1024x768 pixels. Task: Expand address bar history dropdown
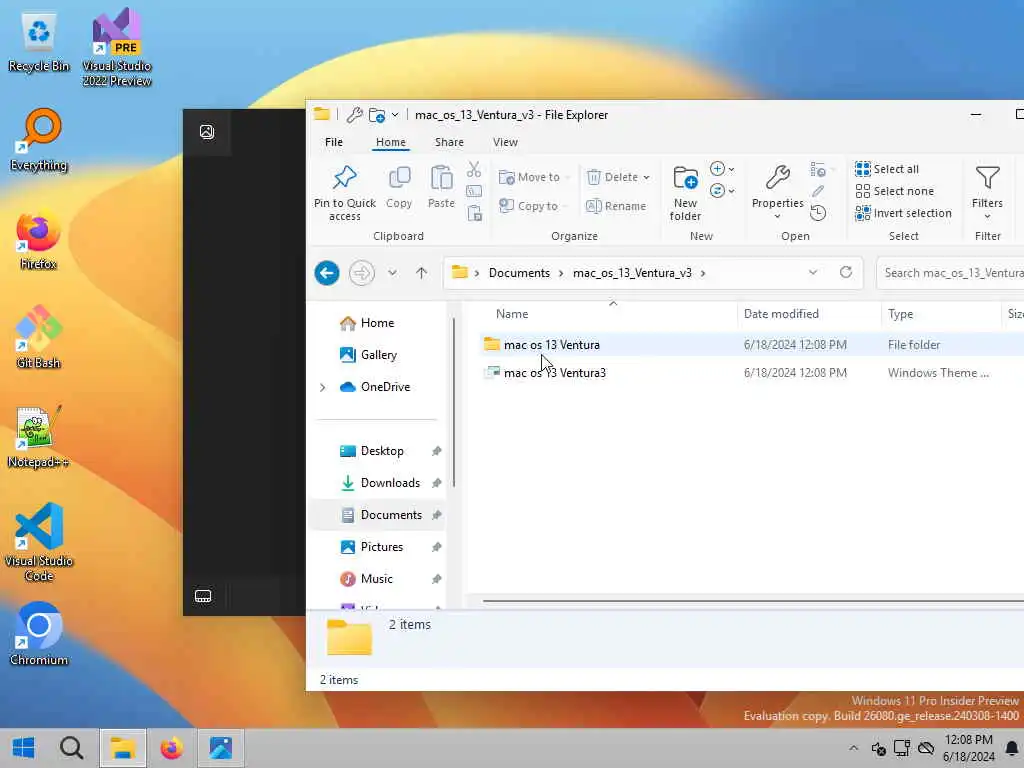click(x=813, y=272)
